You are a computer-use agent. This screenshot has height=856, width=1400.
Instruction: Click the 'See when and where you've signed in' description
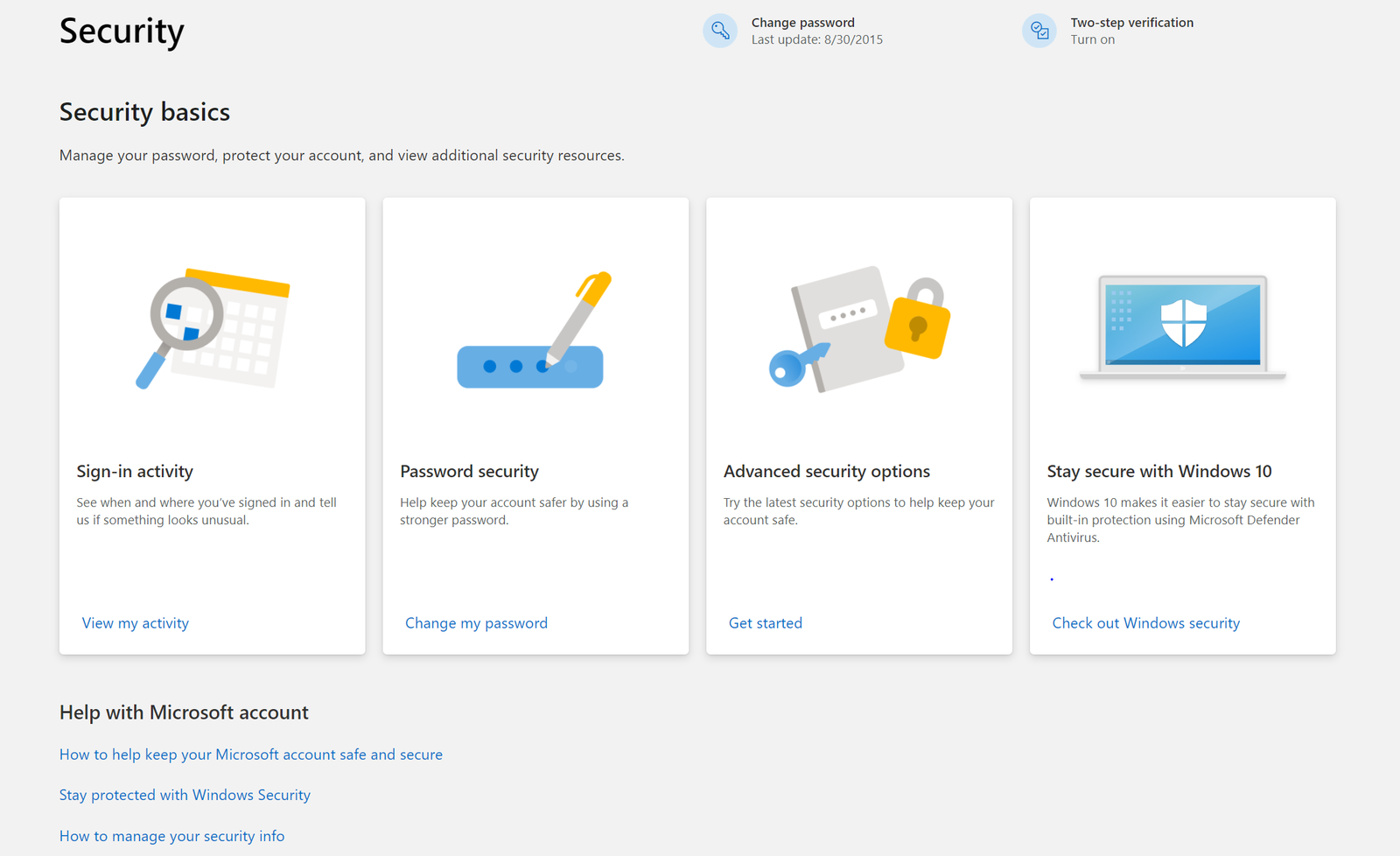pyautogui.click(x=206, y=511)
